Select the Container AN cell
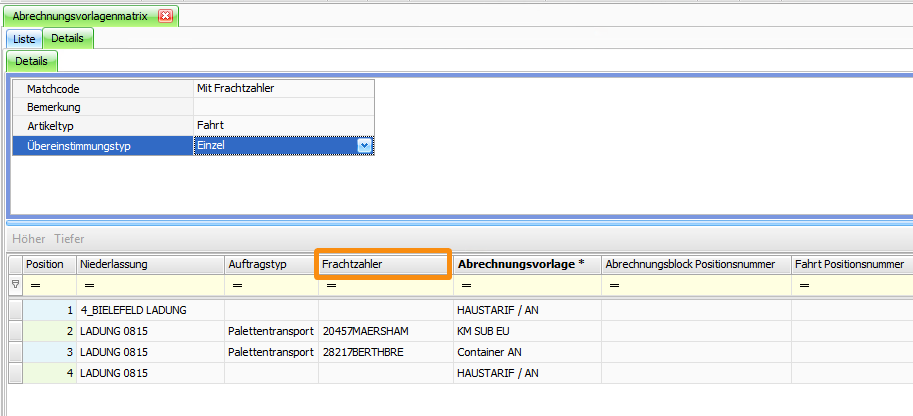Image resolution: width=913 pixels, height=416 pixels. [526, 352]
